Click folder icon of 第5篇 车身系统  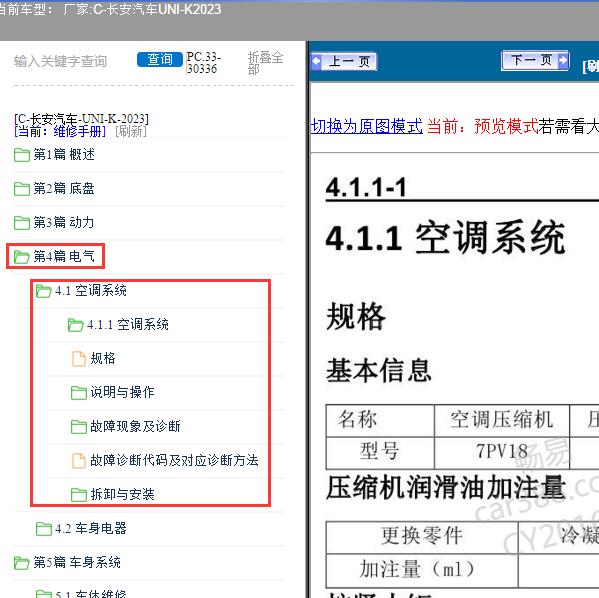coord(22,562)
